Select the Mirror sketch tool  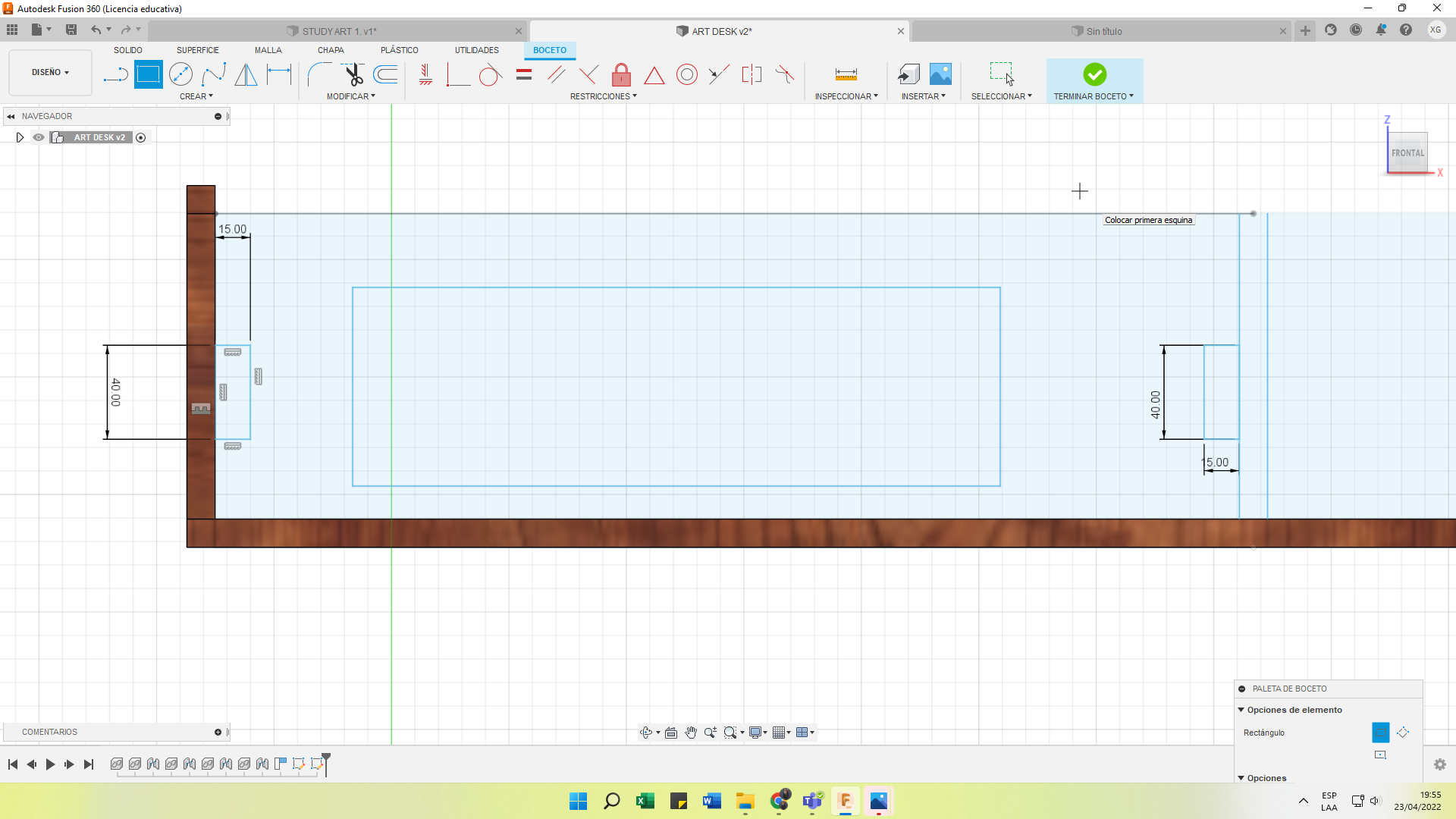pos(246,74)
